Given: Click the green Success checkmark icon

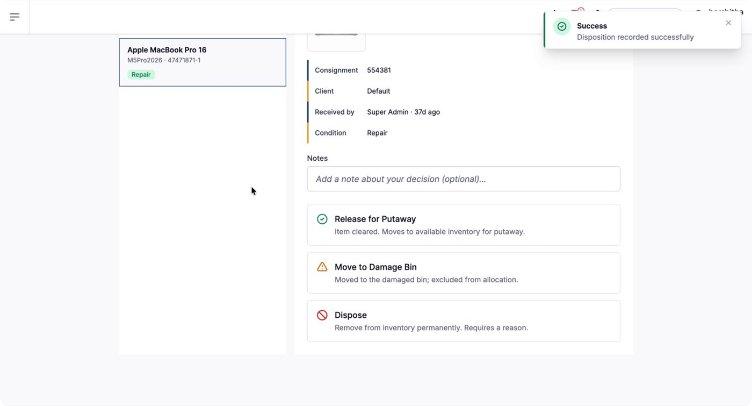Looking at the screenshot, I should (x=562, y=26).
